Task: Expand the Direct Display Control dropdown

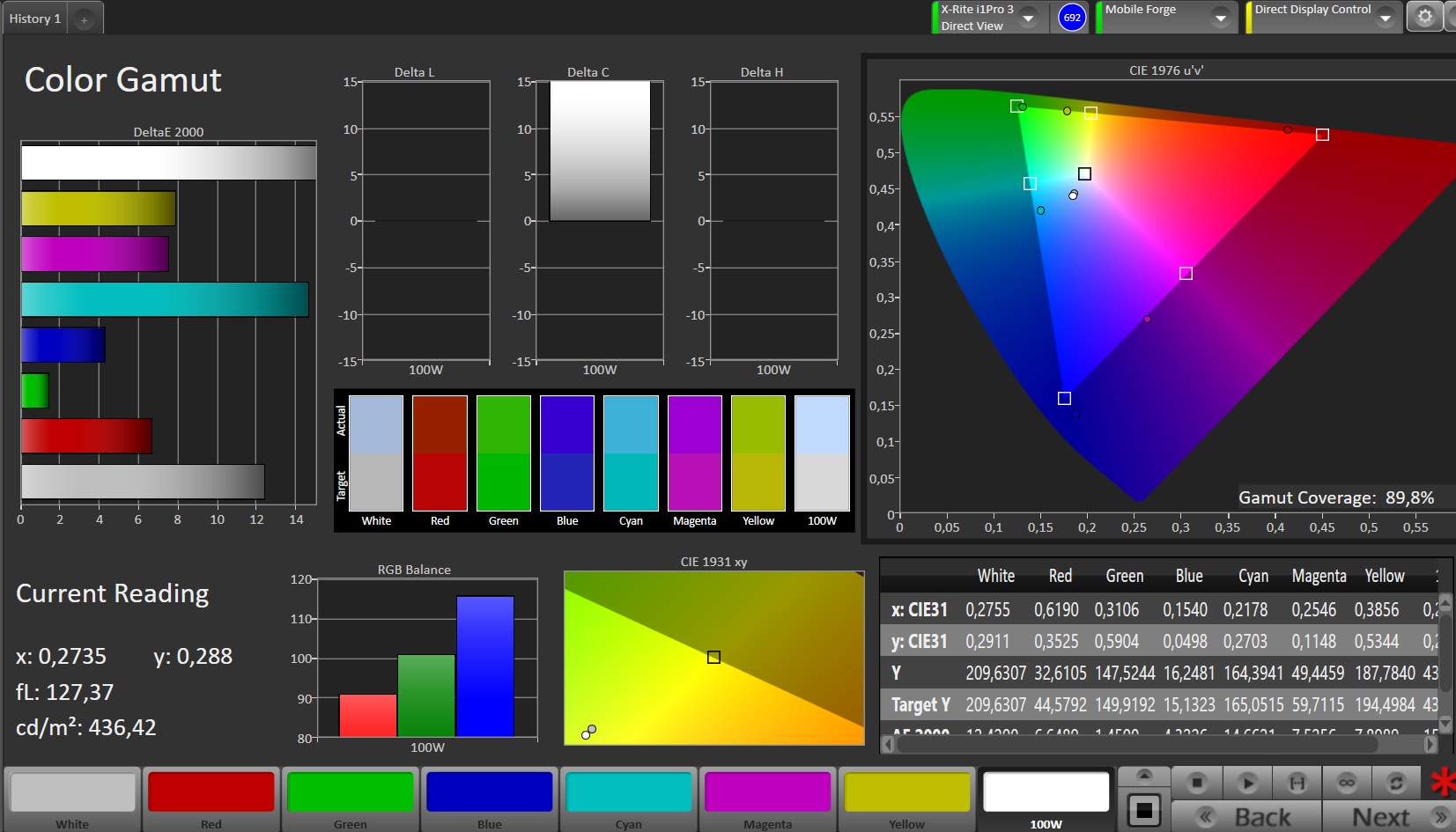Action: point(1386,18)
